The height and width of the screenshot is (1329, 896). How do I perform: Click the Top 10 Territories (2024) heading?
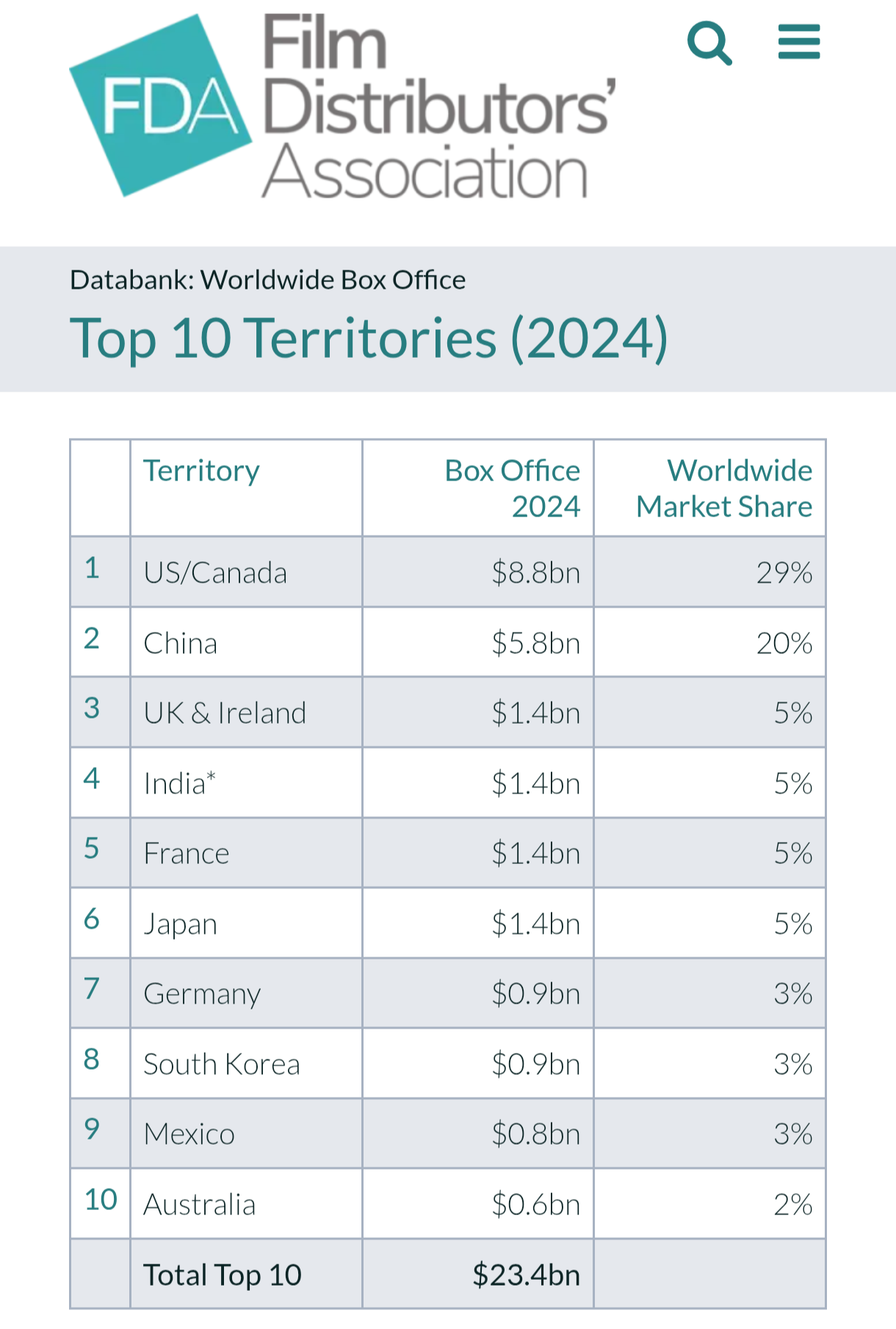[369, 339]
